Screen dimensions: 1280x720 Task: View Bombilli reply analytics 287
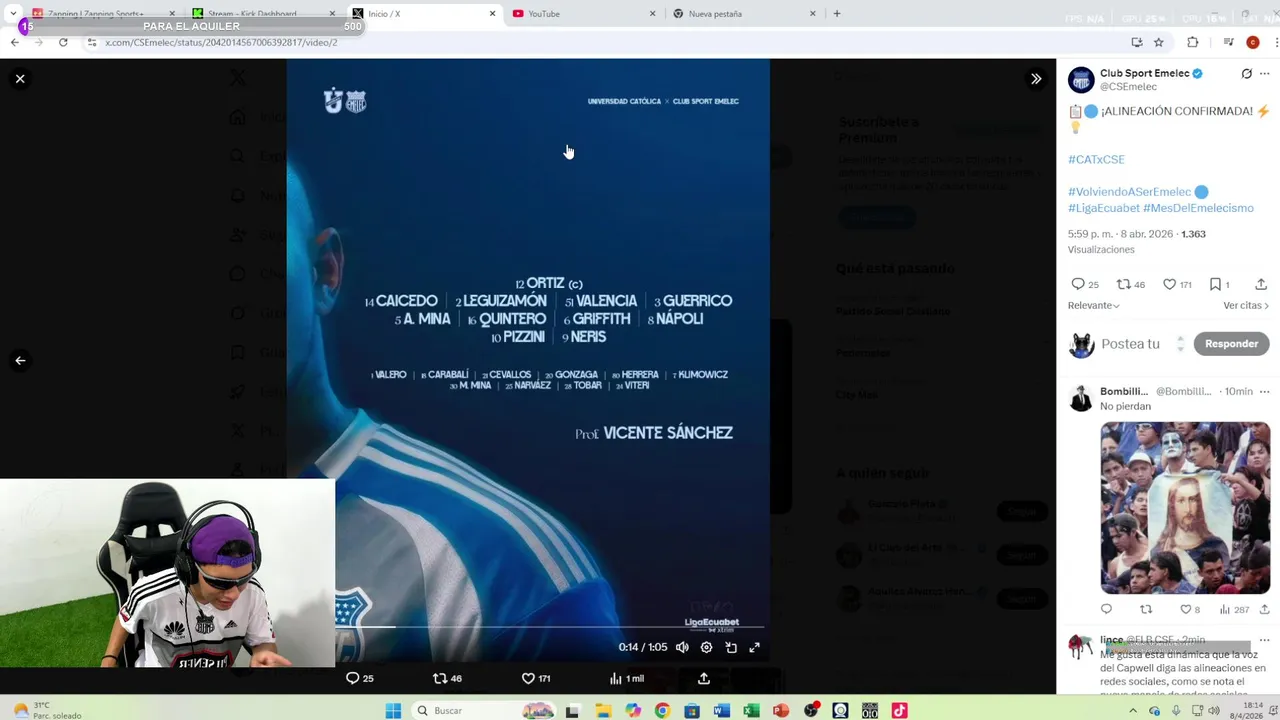(1234, 609)
